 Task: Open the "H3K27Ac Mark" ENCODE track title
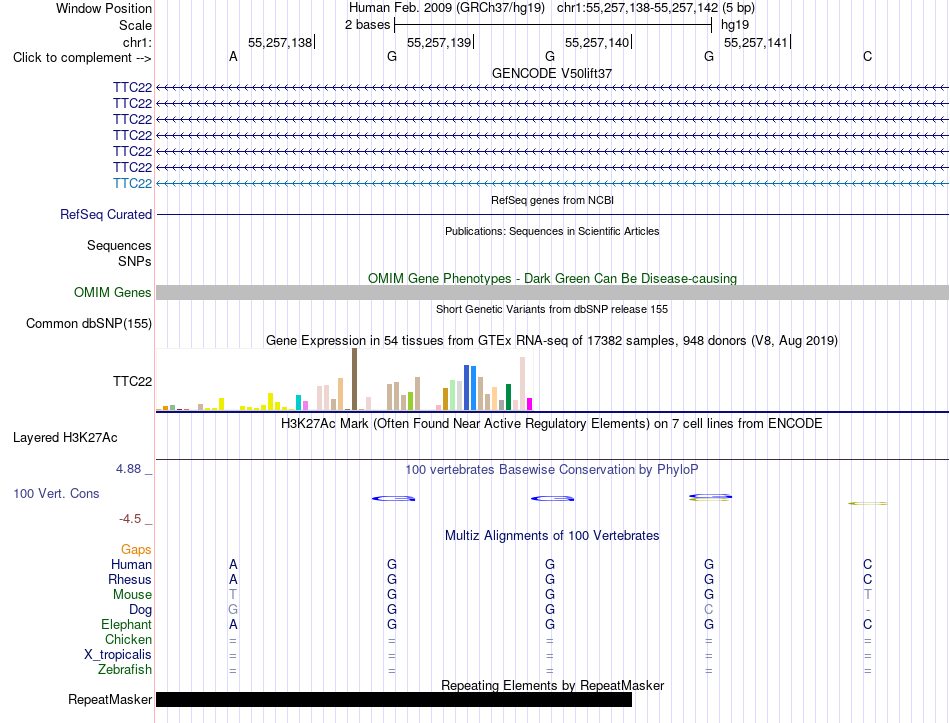[552, 424]
